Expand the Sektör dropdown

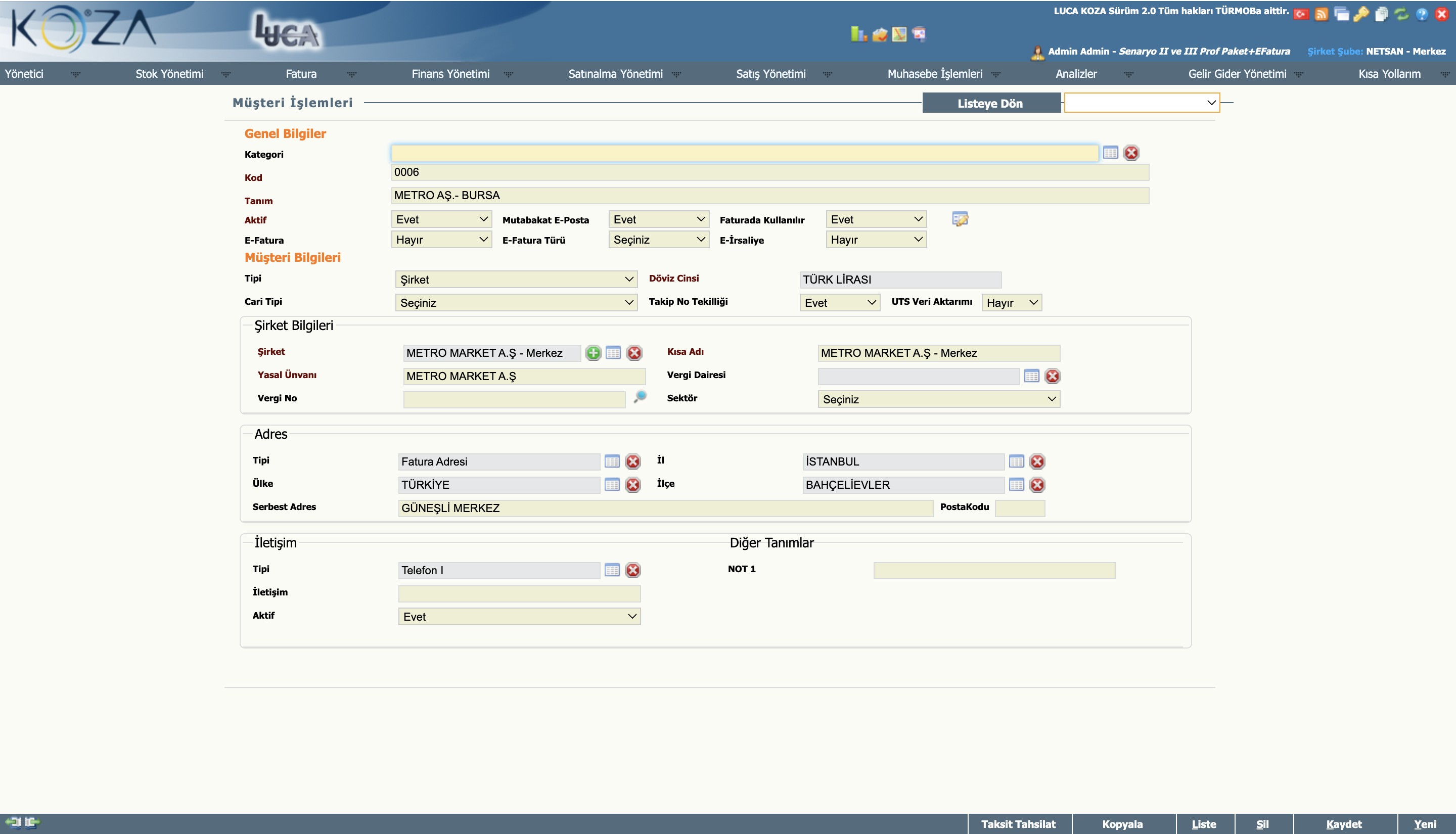939,399
